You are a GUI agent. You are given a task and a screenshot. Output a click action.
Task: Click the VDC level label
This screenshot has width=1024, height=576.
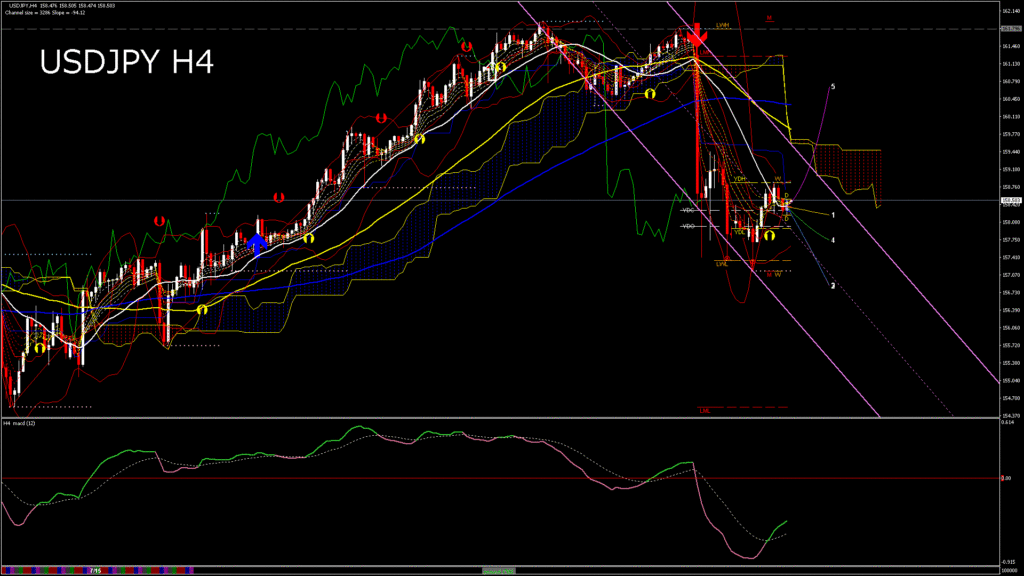pos(688,211)
